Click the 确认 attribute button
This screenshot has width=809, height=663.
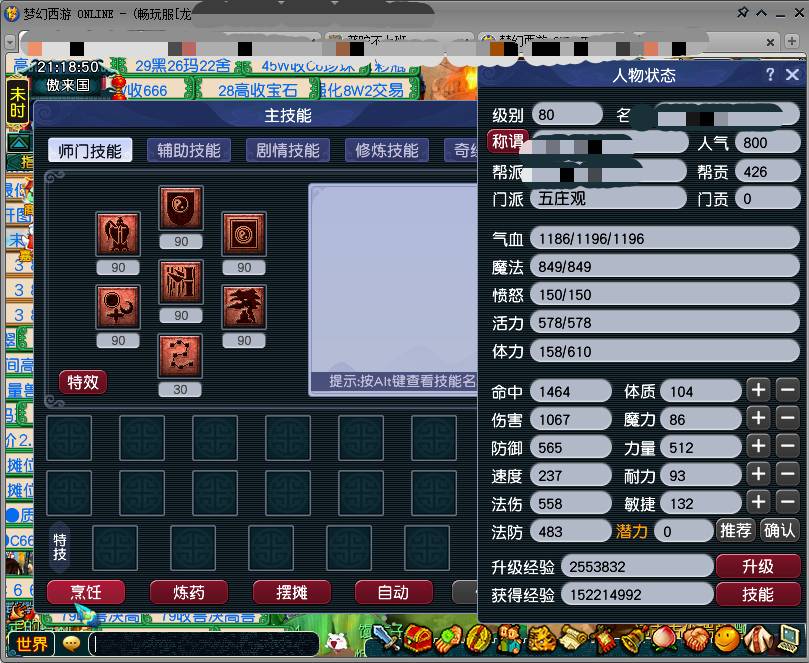(x=780, y=530)
